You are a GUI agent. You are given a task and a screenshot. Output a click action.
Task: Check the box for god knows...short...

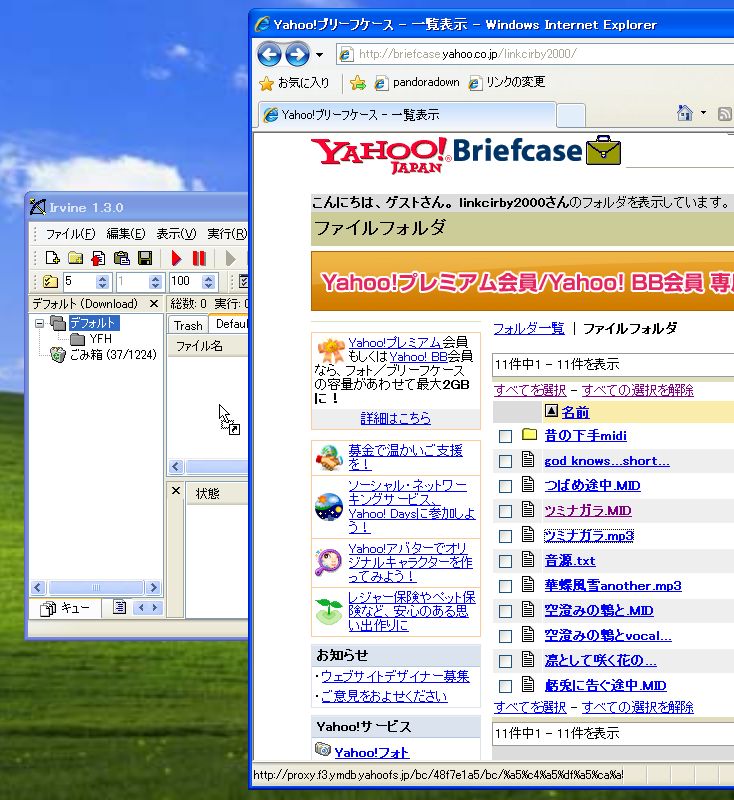tap(505, 461)
